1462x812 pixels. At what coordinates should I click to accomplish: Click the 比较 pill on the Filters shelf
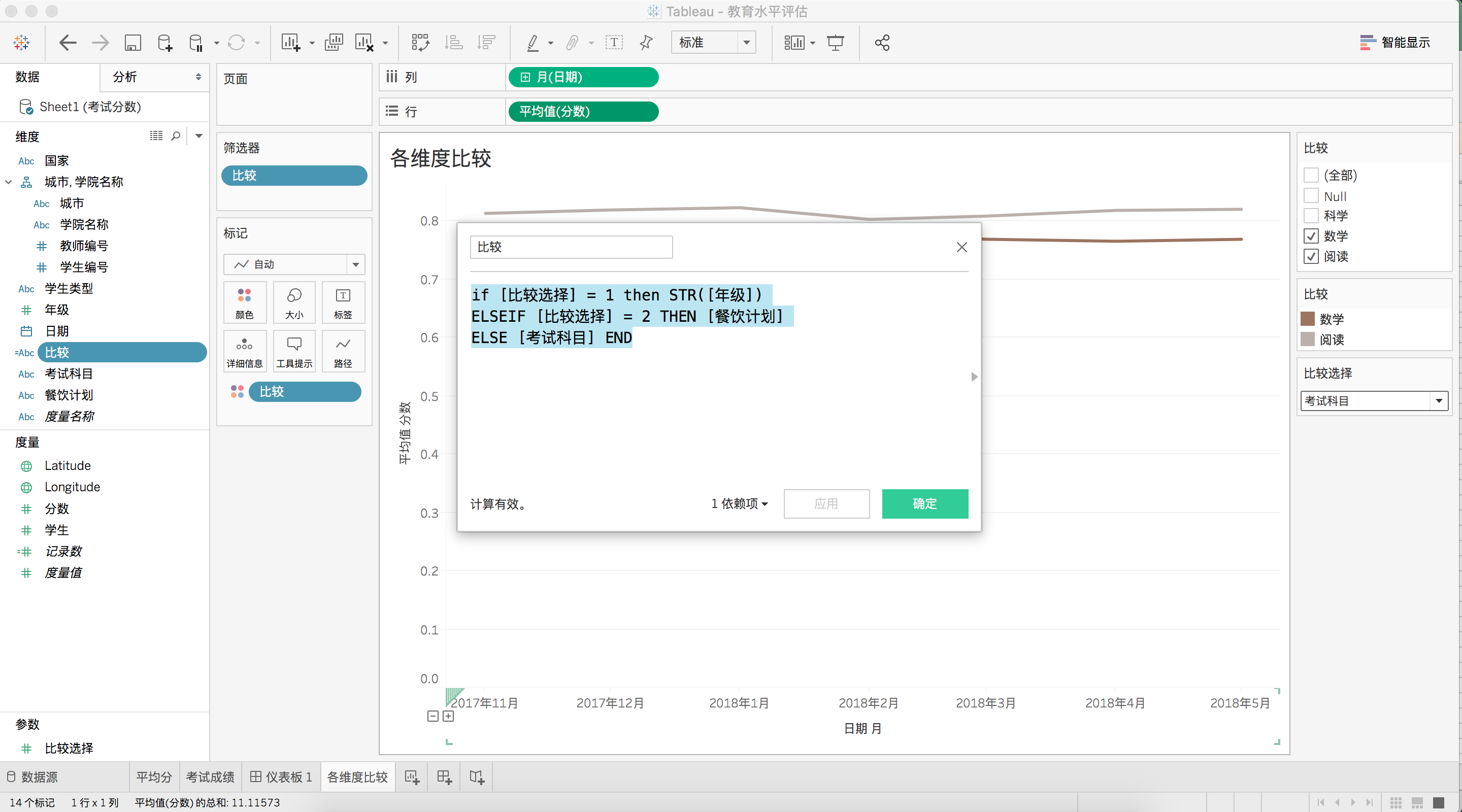[x=294, y=175]
